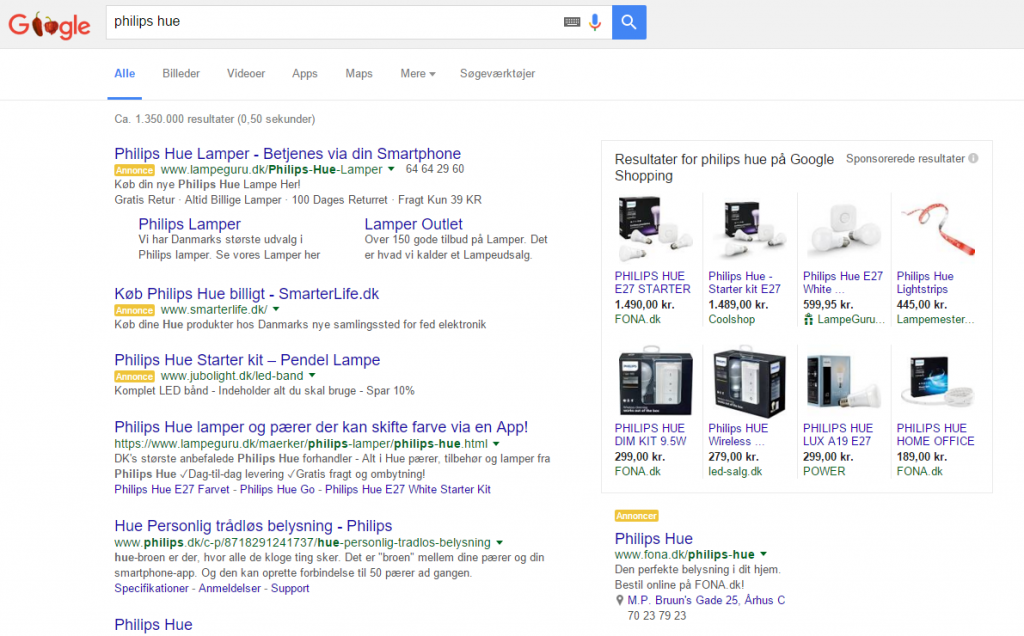Expand the Mere dropdown menu
This screenshot has height=636, width=1024.
417,74
